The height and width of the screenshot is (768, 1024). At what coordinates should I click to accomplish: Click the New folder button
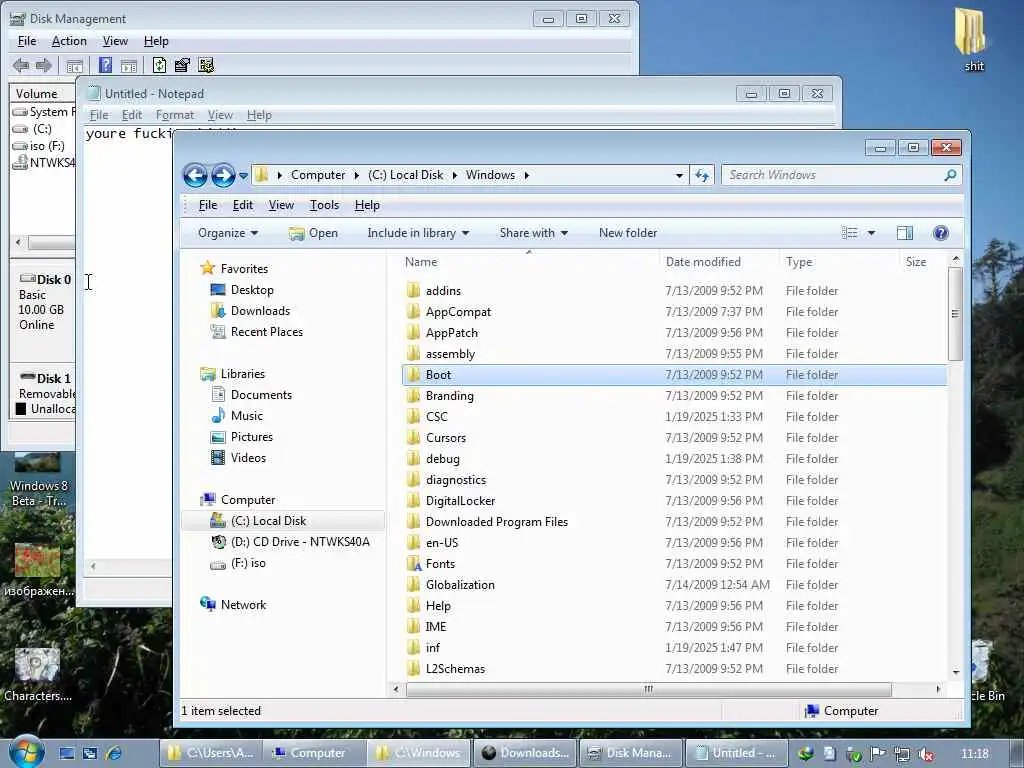[x=628, y=233]
